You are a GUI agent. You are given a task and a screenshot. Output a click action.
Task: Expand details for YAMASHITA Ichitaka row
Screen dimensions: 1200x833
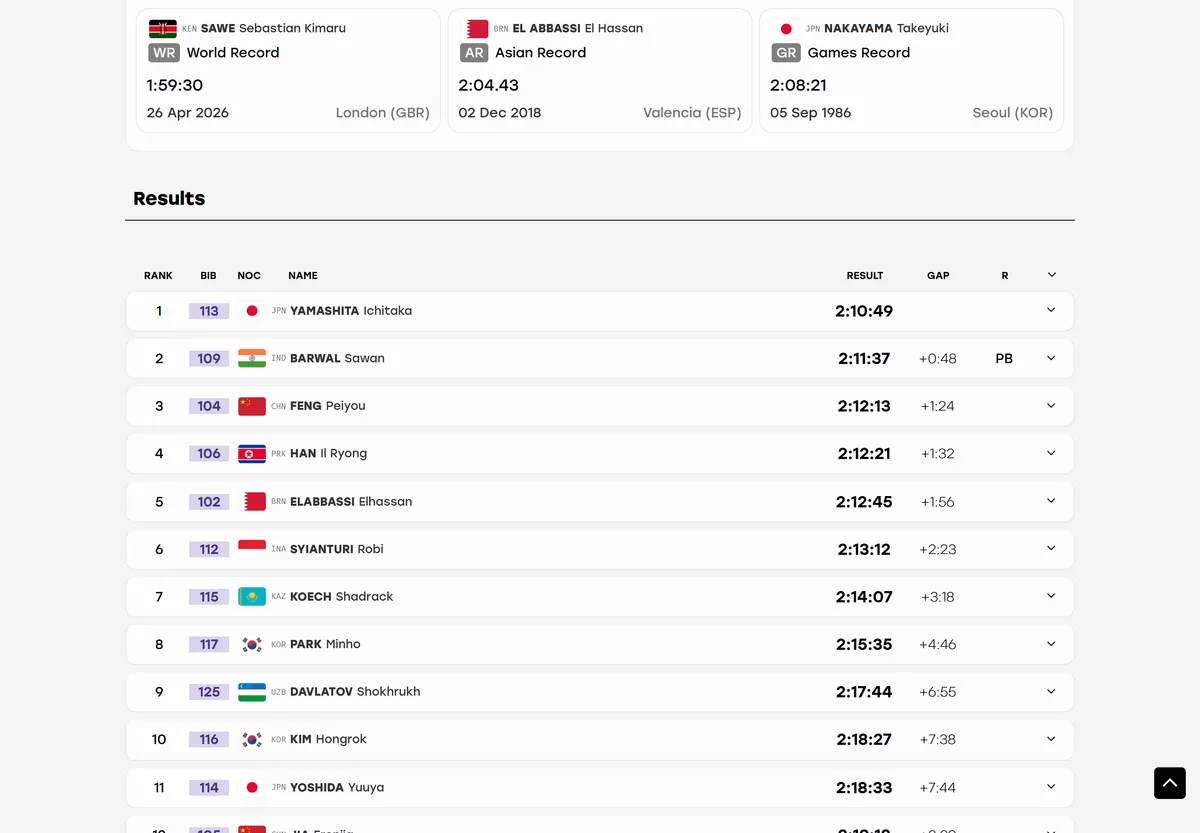(x=1051, y=310)
